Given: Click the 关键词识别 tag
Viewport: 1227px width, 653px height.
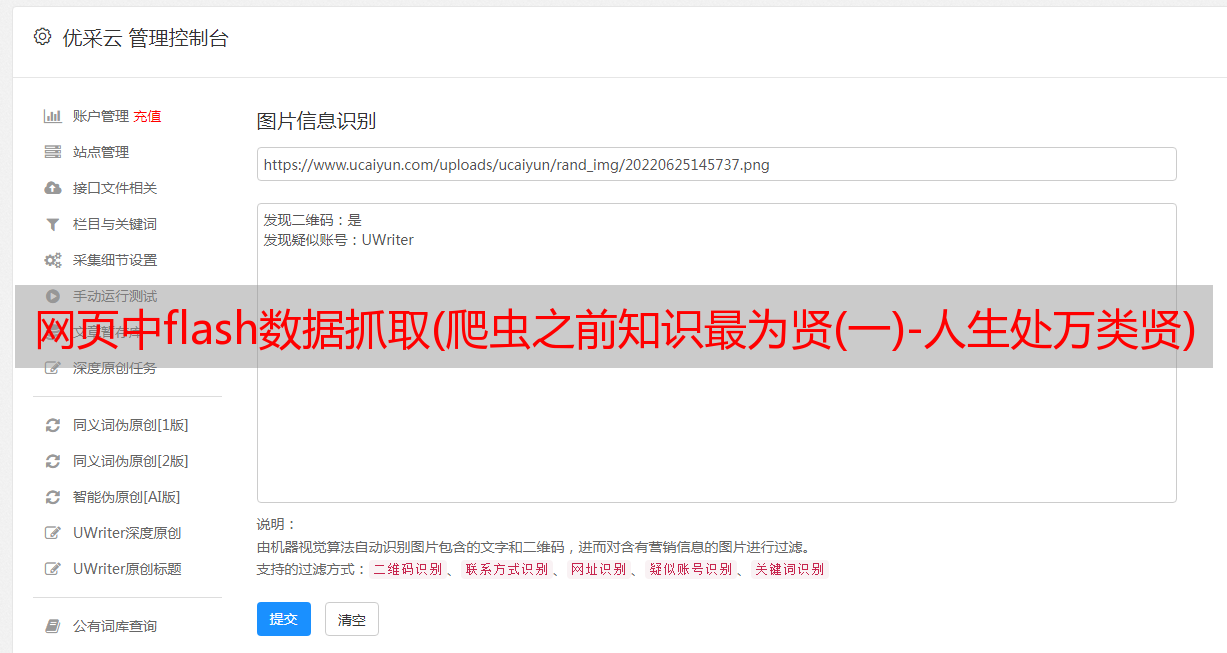Looking at the screenshot, I should (x=790, y=569).
